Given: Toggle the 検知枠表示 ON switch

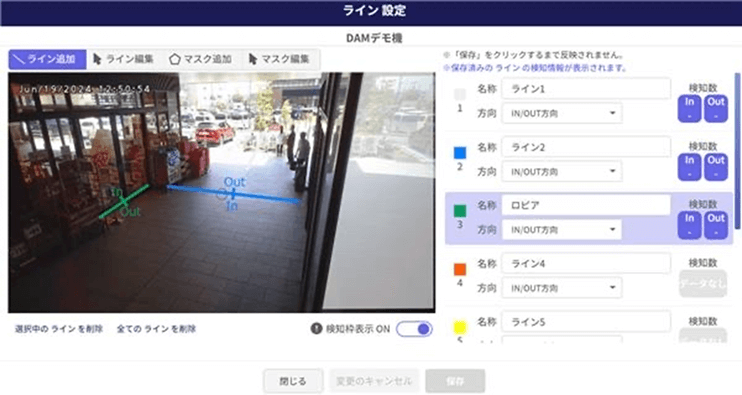Looking at the screenshot, I should tap(415, 329).
